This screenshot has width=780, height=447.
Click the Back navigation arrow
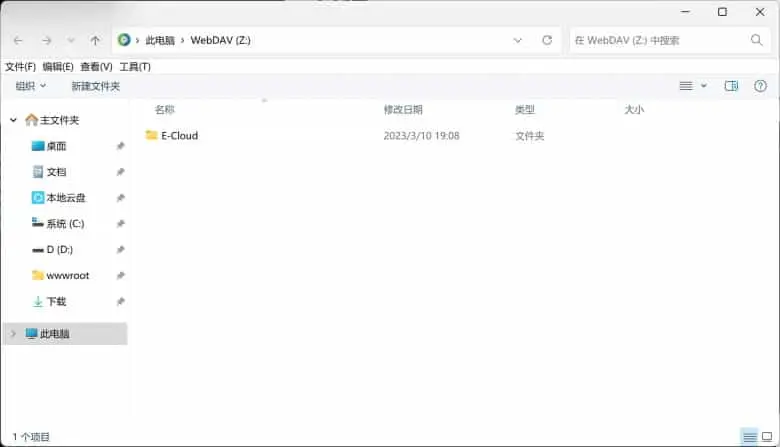pyautogui.click(x=18, y=41)
